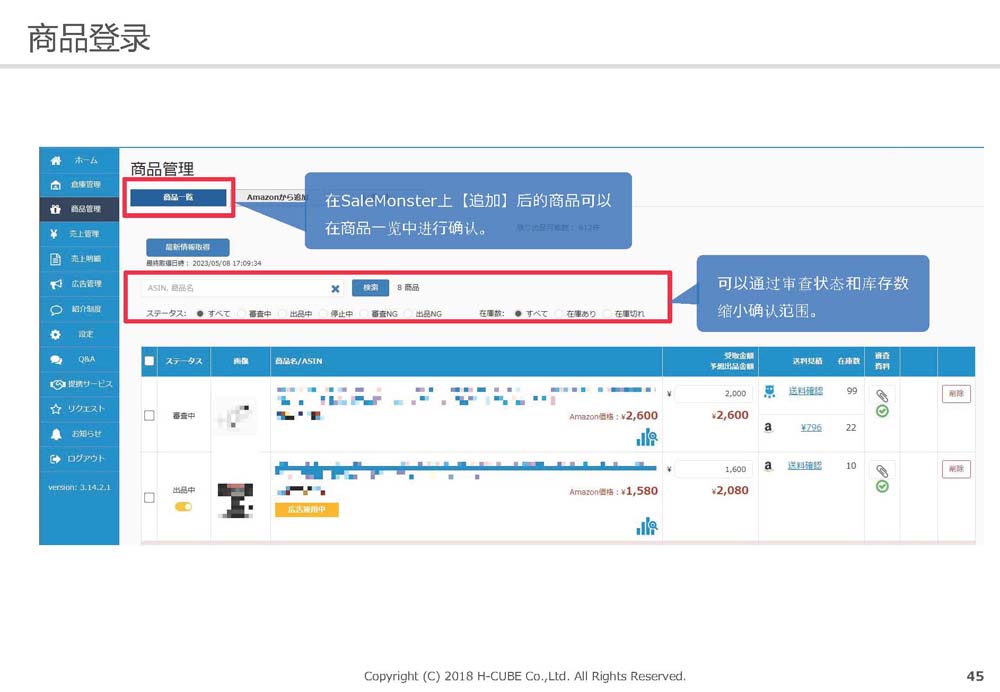Switch to the Amazonから追加 tab
The height and width of the screenshot is (692, 1000).
(x=276, y=198)
